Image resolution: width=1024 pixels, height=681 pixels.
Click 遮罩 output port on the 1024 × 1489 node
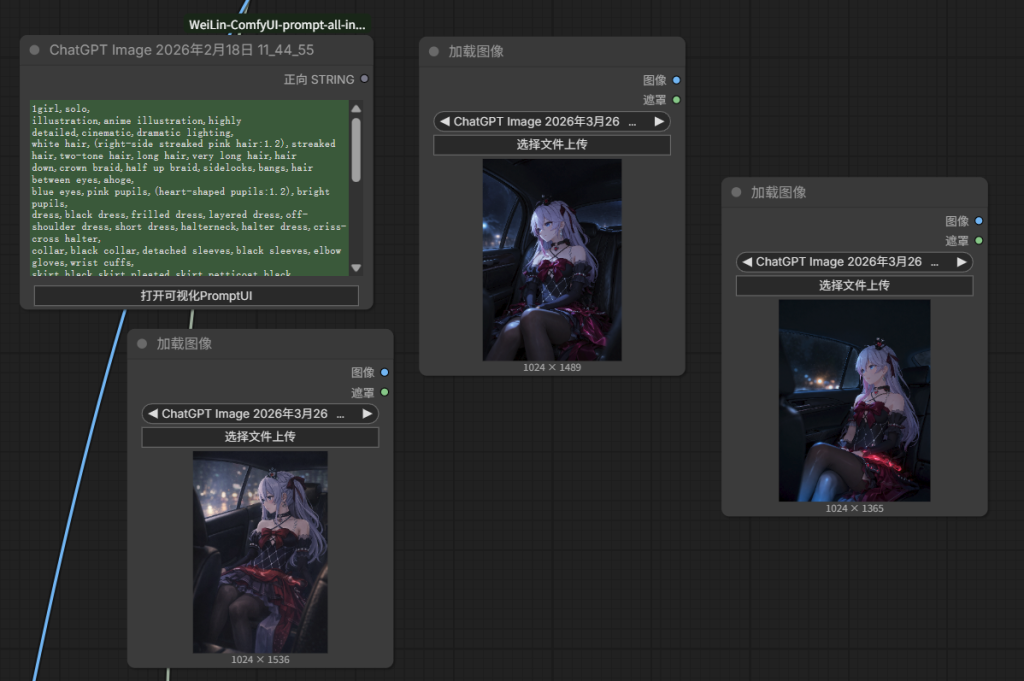pyautogui.click(x=676, y=100)
